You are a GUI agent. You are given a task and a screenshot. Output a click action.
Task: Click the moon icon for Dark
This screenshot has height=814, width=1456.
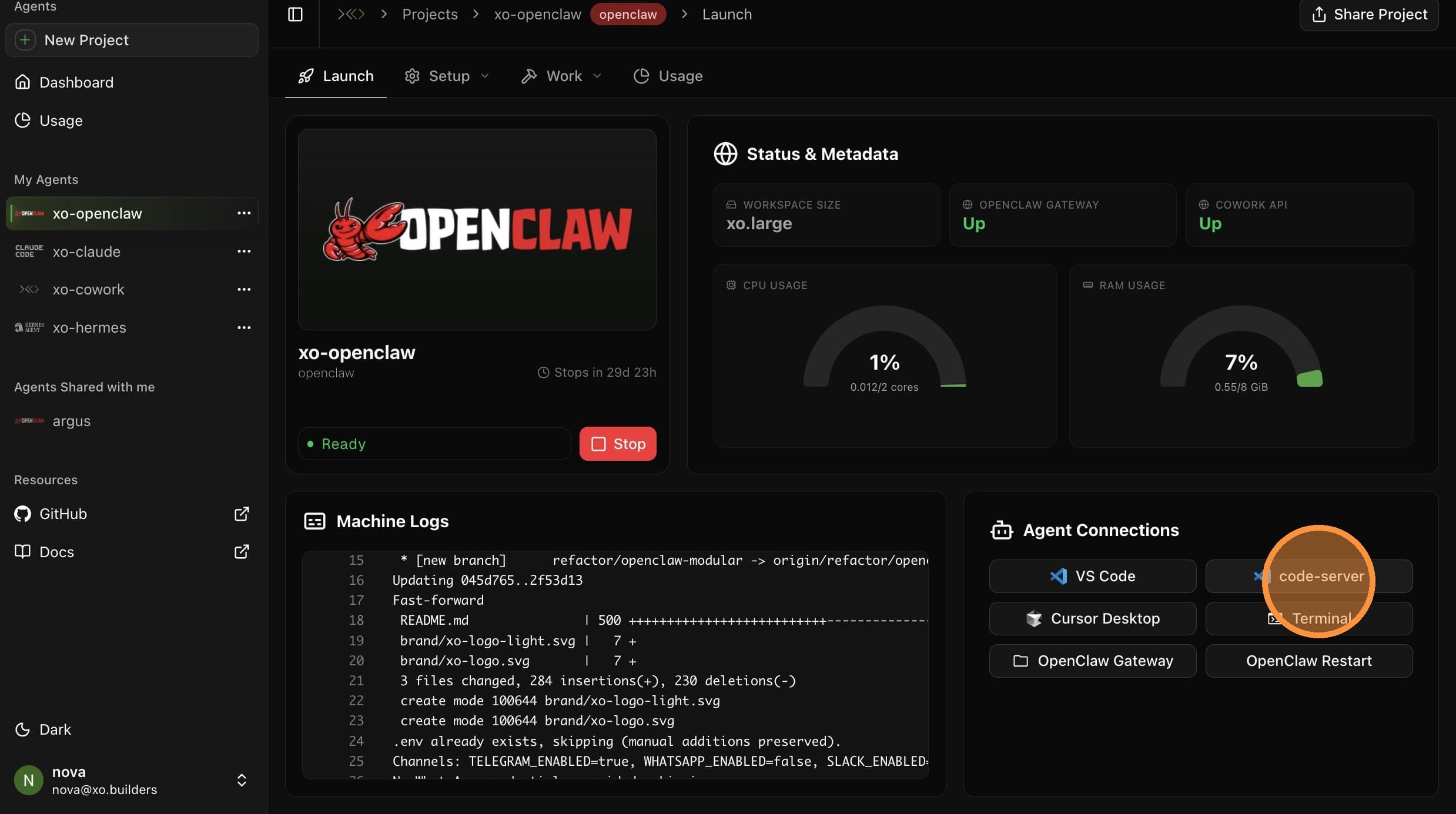point(22,729)
